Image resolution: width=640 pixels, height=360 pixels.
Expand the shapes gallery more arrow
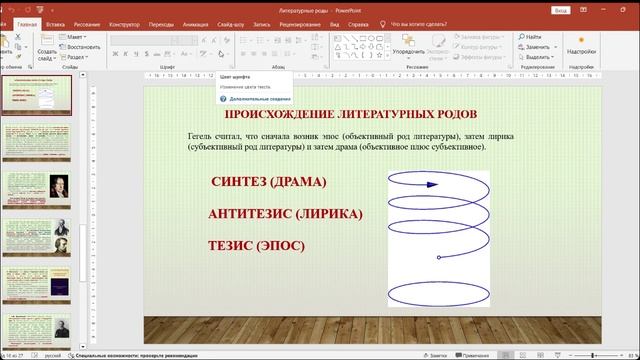tap(387, 56)
